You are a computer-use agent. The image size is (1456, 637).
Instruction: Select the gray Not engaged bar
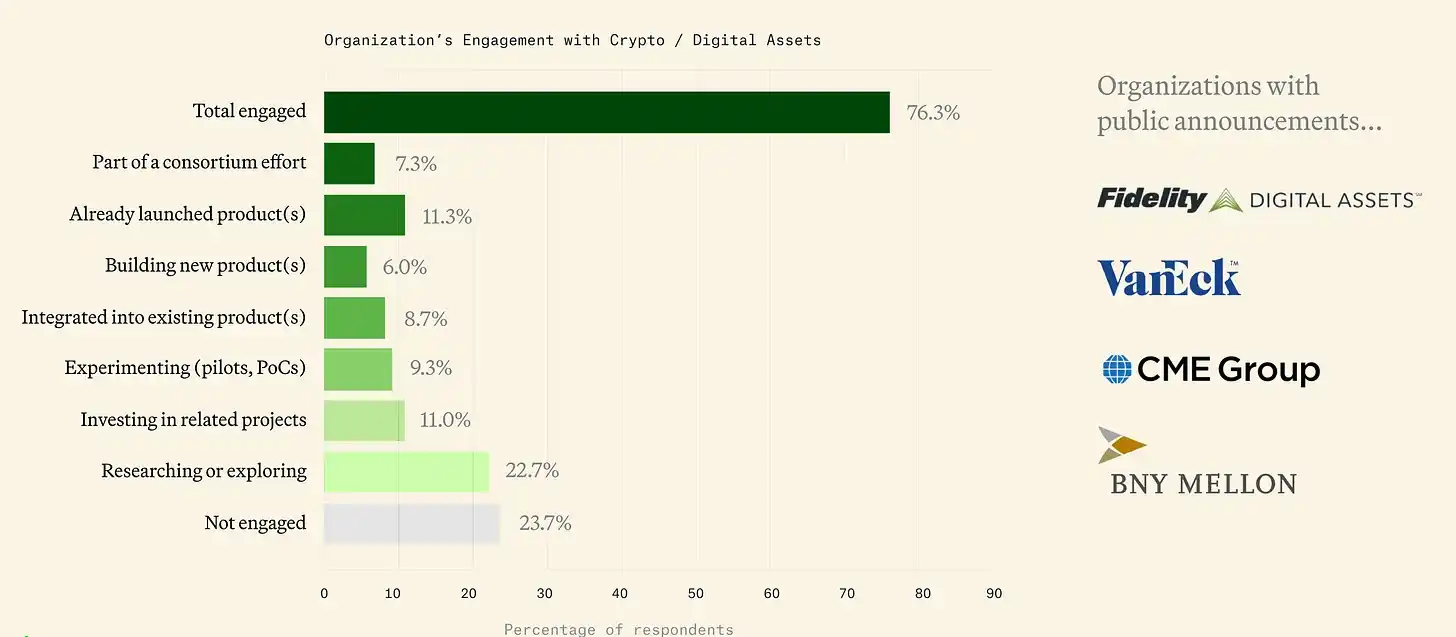[x=411, y=523]
